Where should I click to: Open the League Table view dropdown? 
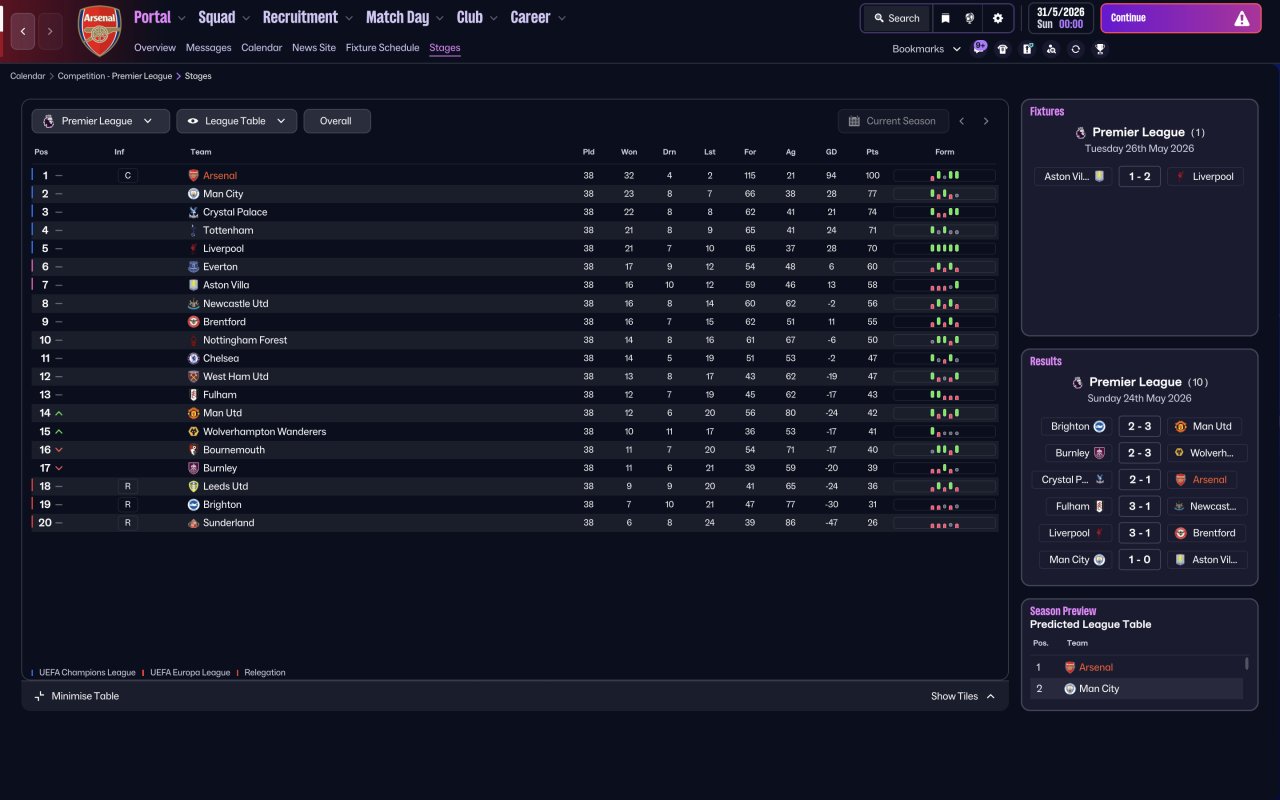[x=237, y=121]
